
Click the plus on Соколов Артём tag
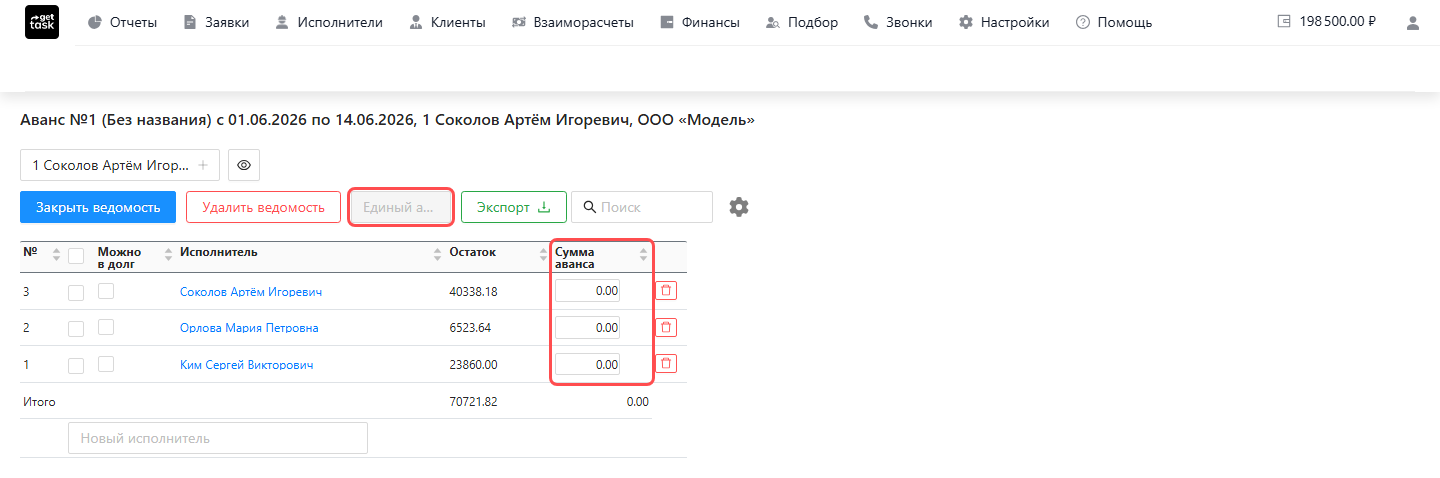click(203, 165)
